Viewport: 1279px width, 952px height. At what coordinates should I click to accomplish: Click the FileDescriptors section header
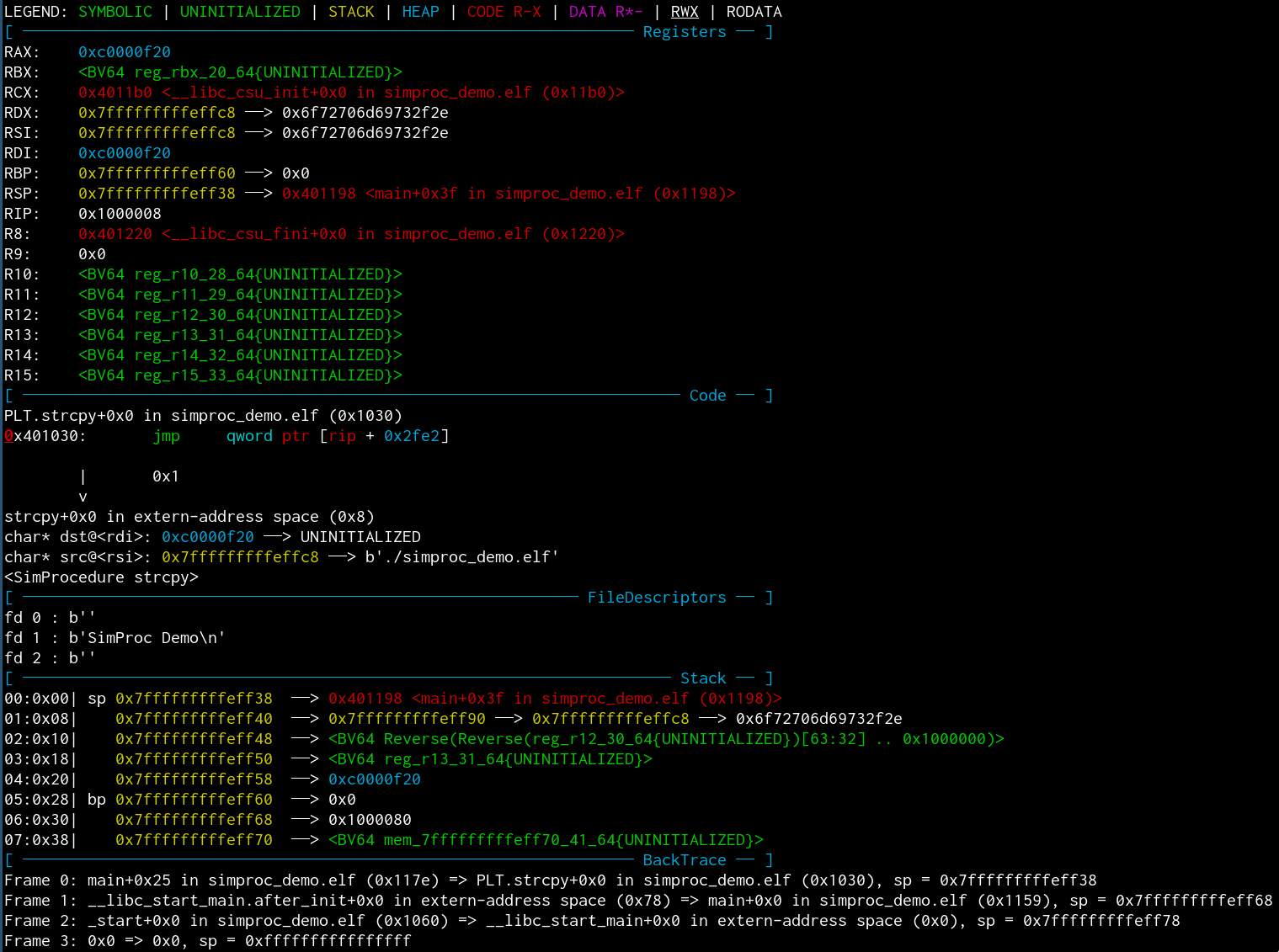[x=657, y=598]
